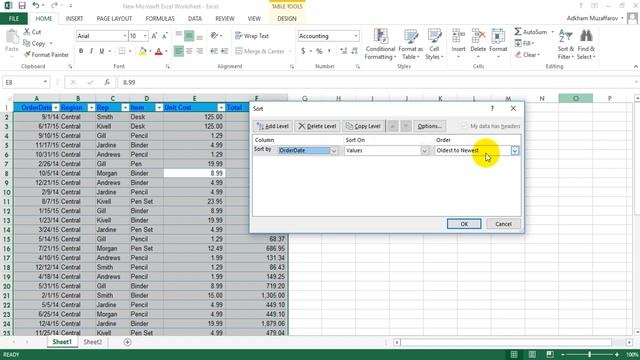Image resolution: width=640 pixels, height=360 pixels.
Task: Open the FILE tab
Action: [x=13, y=19]
